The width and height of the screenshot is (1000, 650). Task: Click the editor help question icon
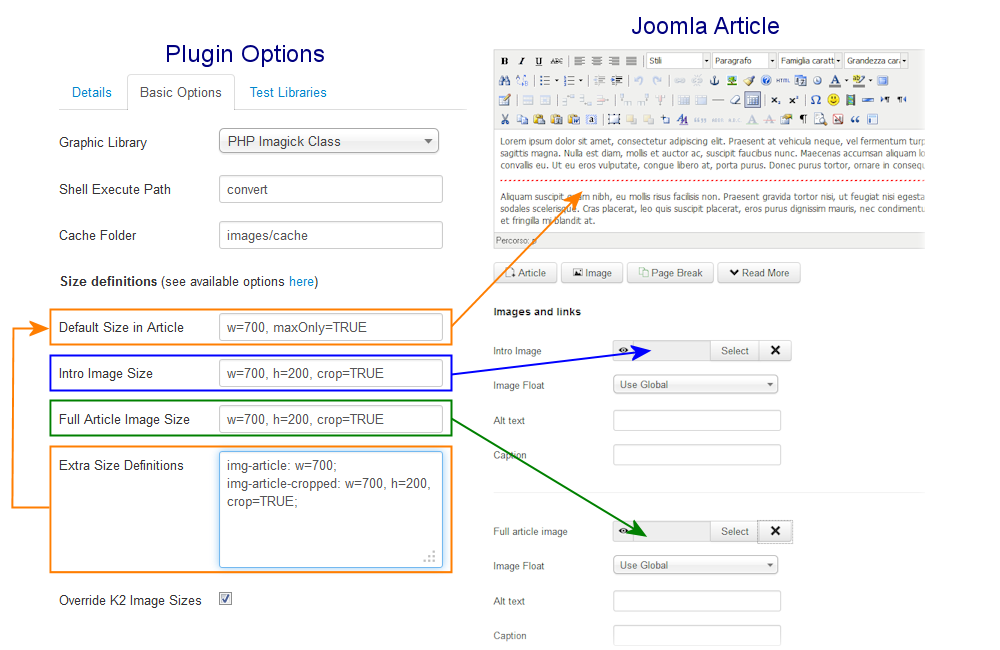[x=766, y=81]
